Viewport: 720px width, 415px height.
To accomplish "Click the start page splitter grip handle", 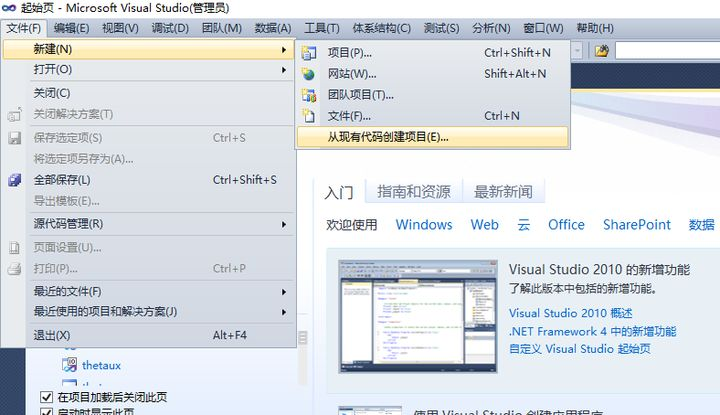I will pyautogui.click(x=303, y=338).
